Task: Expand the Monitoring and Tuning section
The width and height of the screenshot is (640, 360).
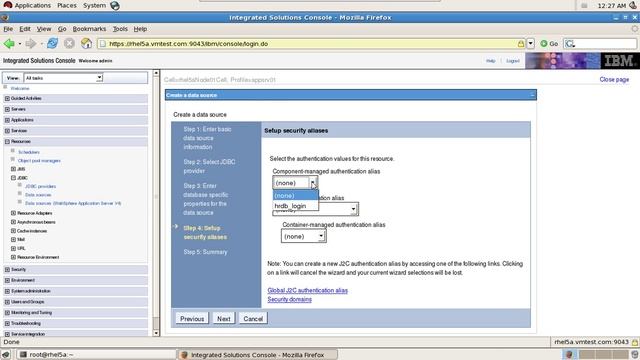Action: pos(7,313)
